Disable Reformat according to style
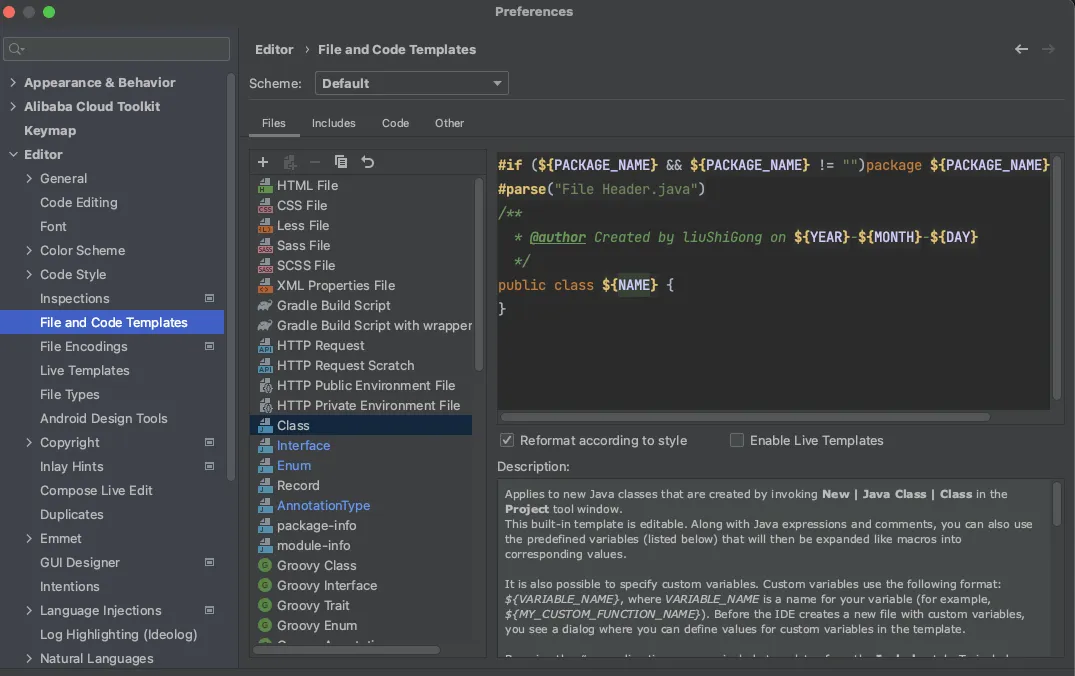Viewport: 1075px width, 676px height. point(507,440)
